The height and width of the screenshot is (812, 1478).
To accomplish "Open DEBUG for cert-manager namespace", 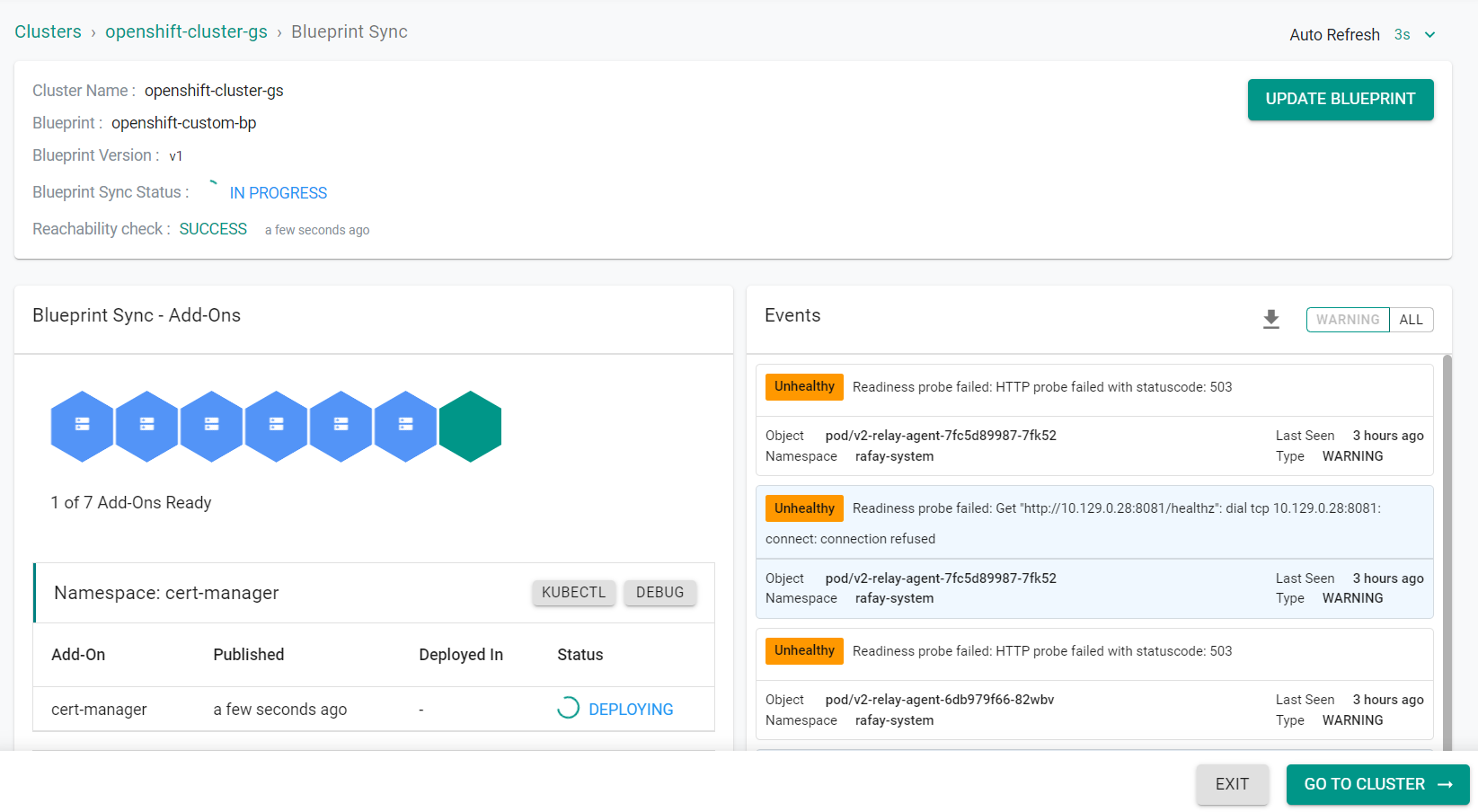I will point(660,593).
